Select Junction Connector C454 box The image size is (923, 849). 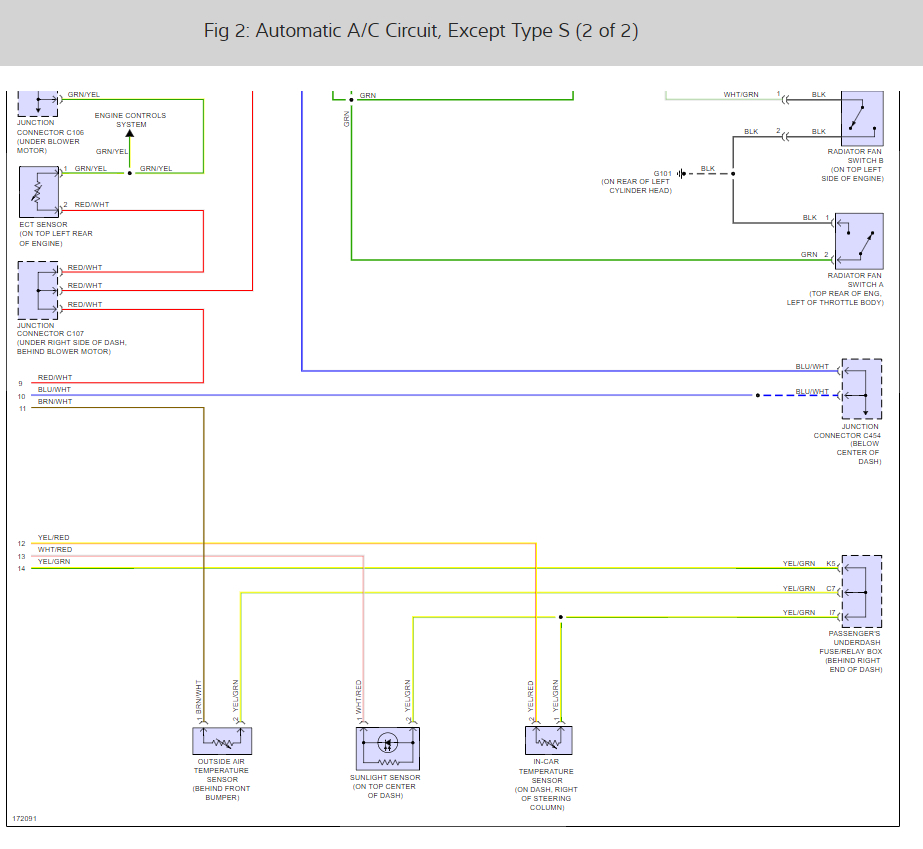(x=862, y=389)
